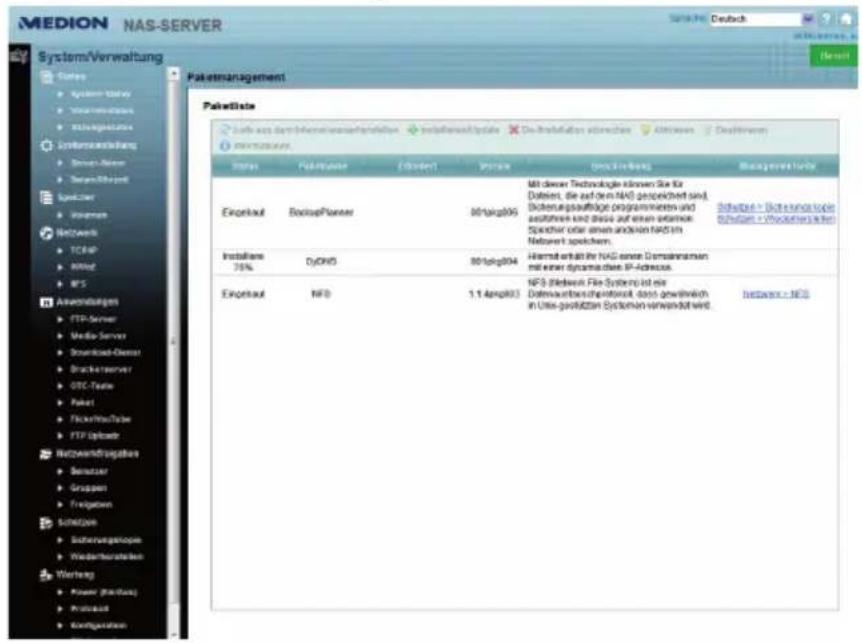862x643 pixels.
Task: Open the Deutsch language dropdown
Action: pos(761,19)
